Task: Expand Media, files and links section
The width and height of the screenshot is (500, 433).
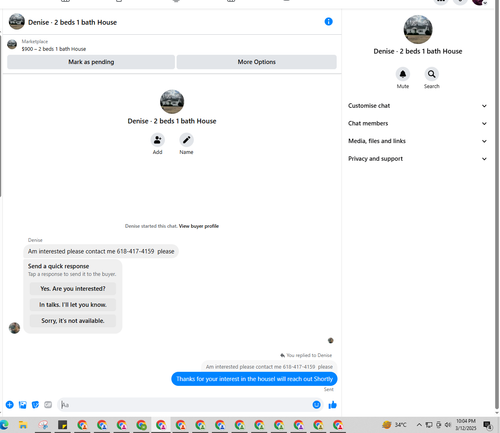Action: point(417,141)
